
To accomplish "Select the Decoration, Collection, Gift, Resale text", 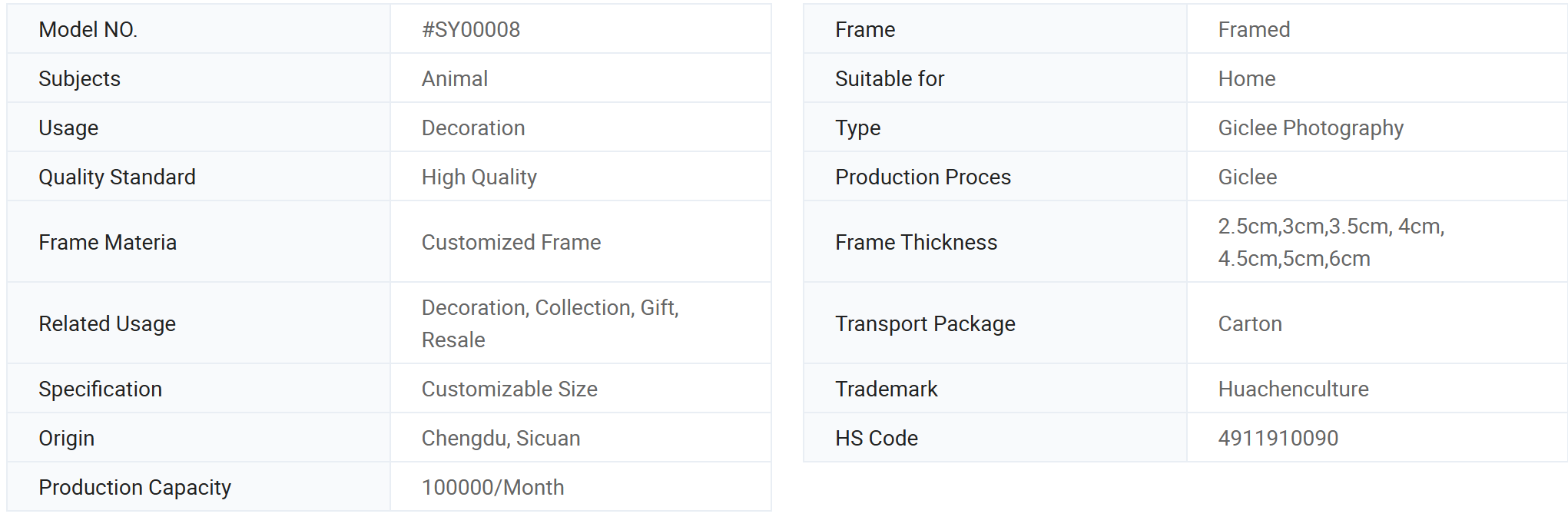I will (x=550, y=323).
